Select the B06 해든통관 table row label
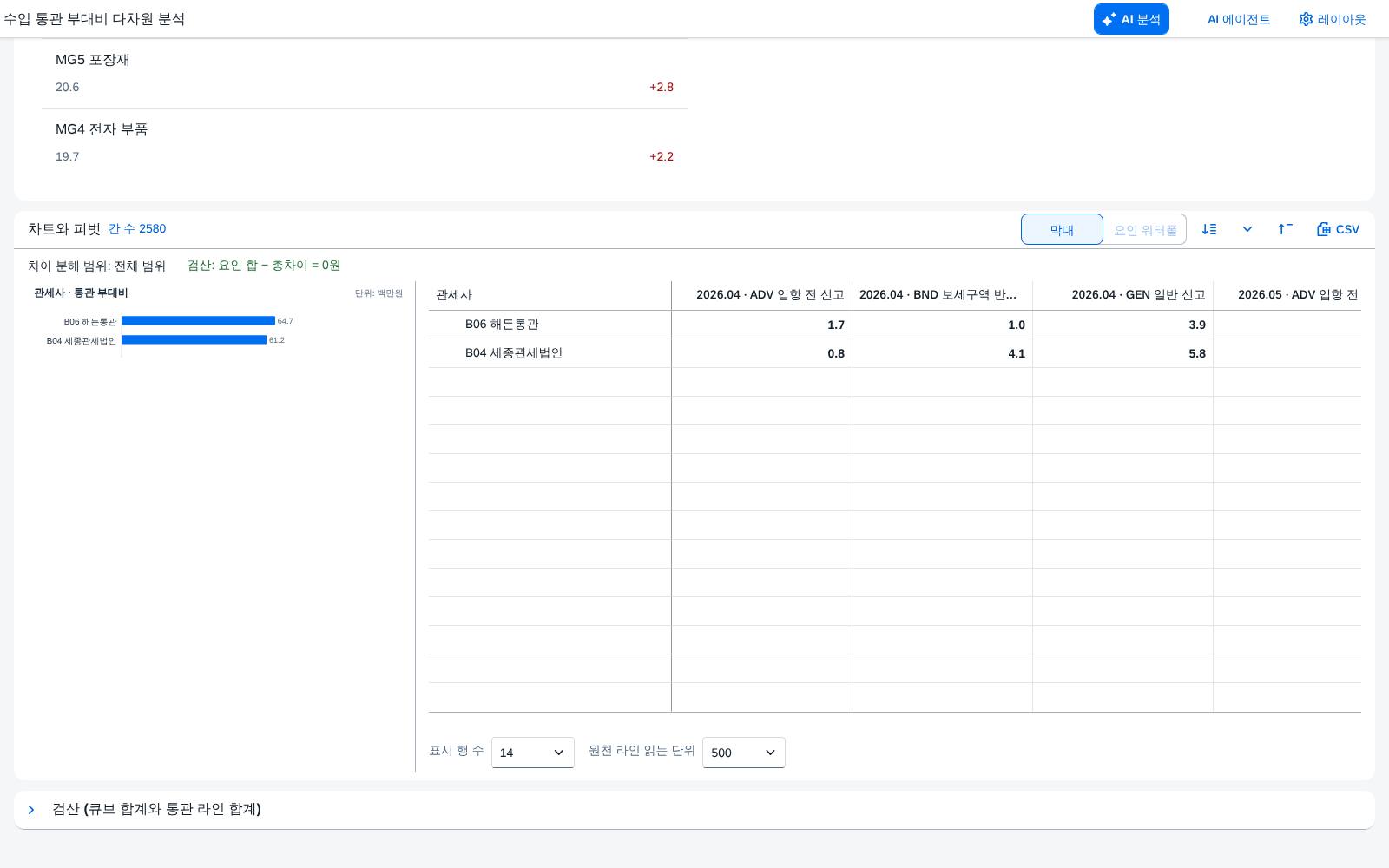Image resolution: width=1389 pixels, height=868 pixels. pyautogui.click(x=502, y=325)
